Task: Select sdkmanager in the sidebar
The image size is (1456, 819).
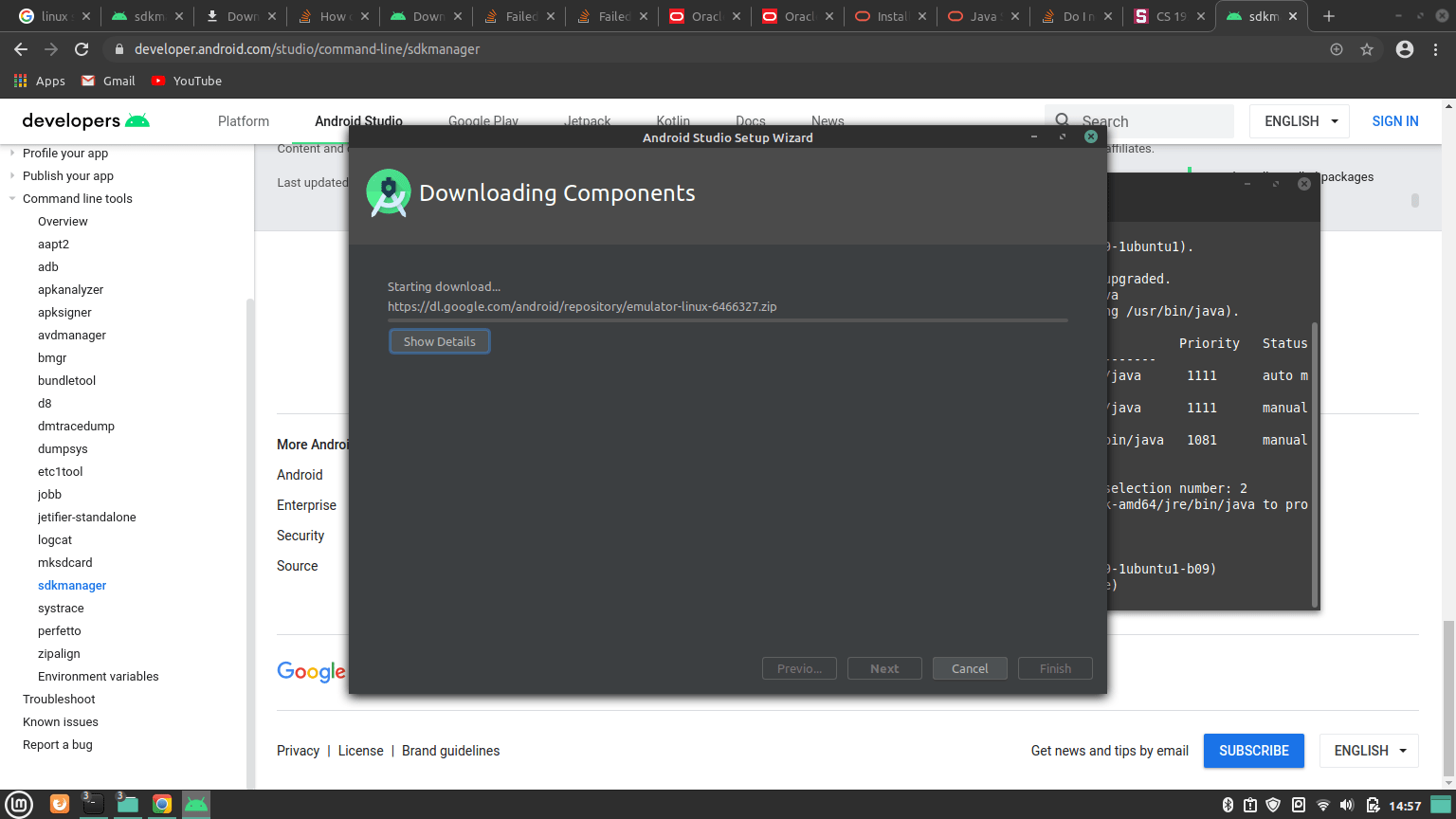Action: [x=71, y=585]
